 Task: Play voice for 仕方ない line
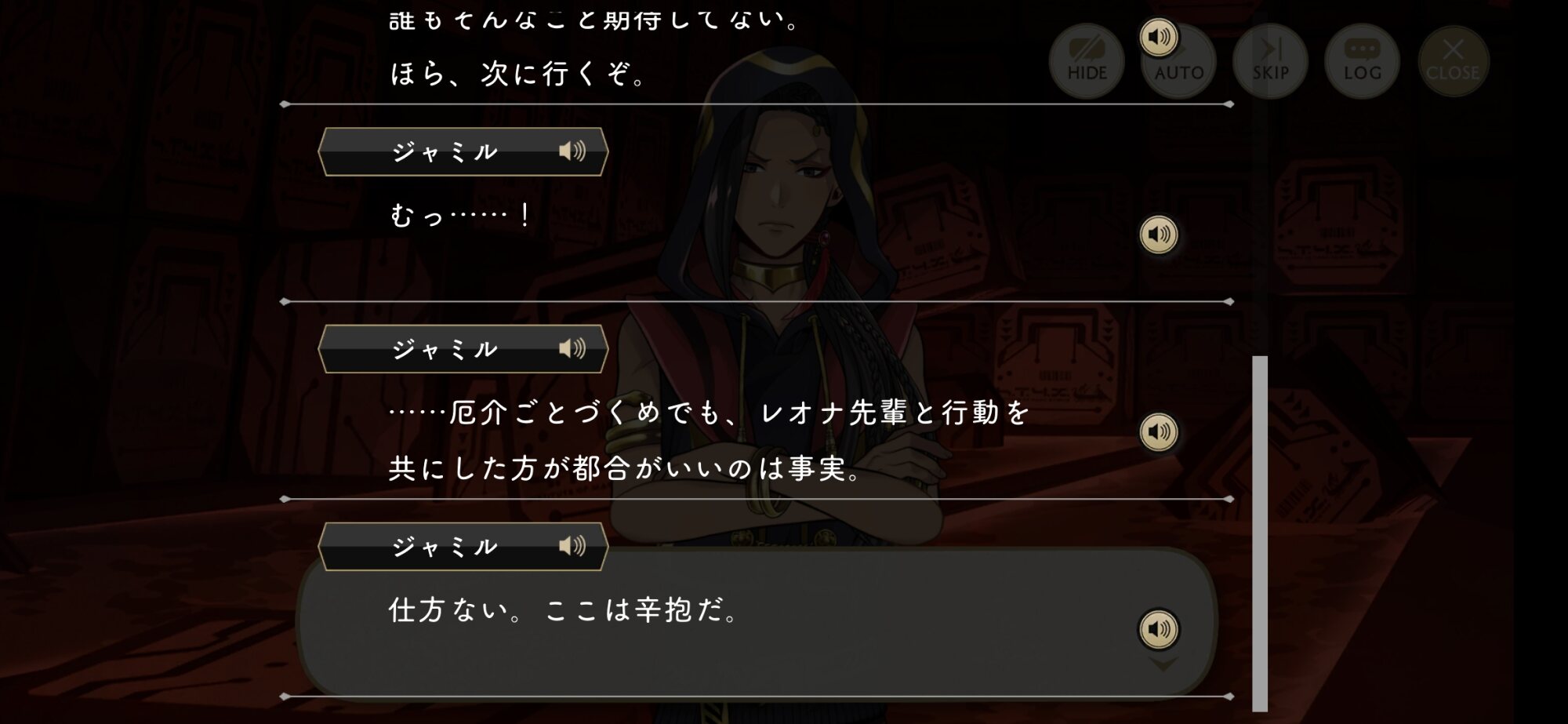point(1159,629)
